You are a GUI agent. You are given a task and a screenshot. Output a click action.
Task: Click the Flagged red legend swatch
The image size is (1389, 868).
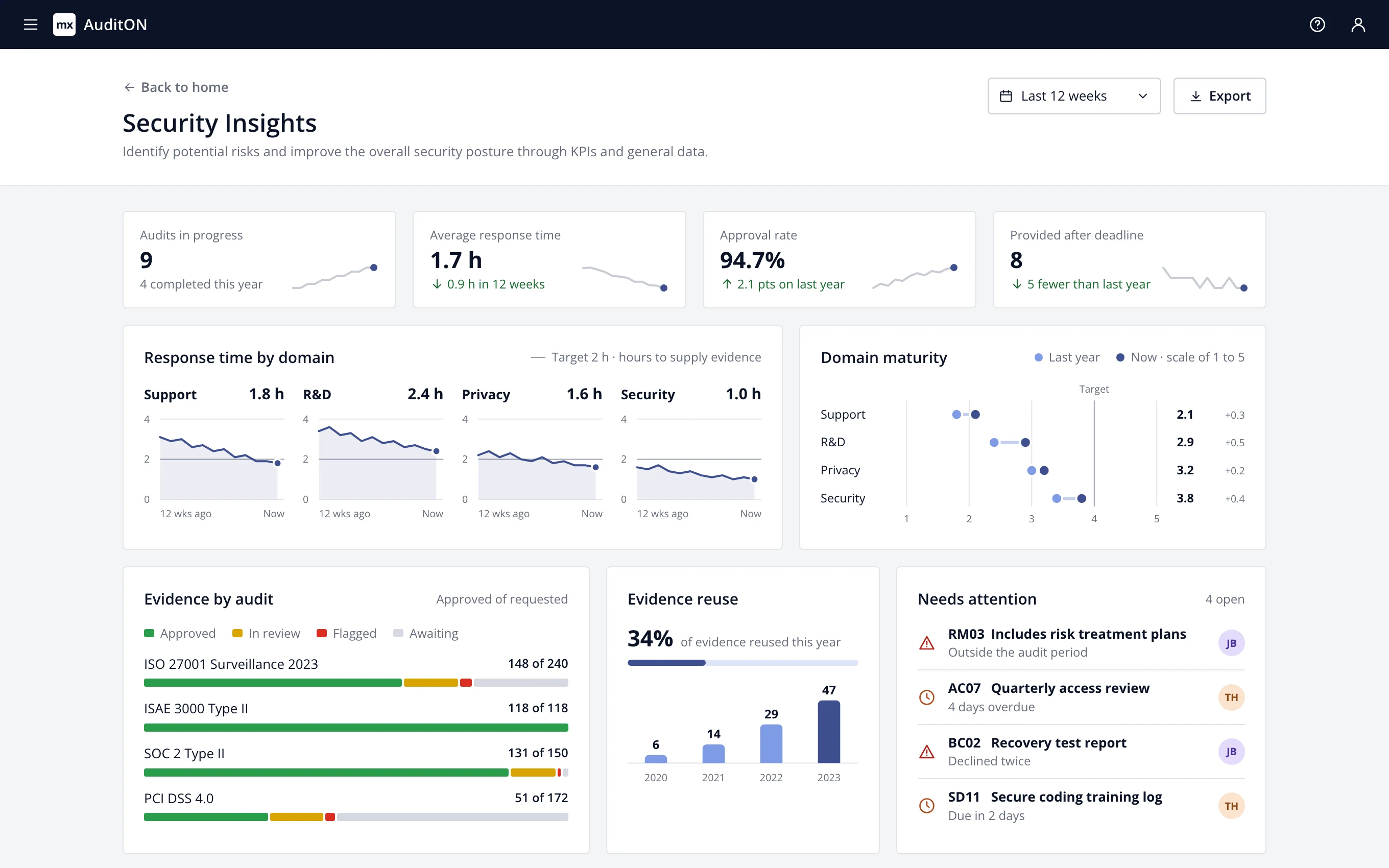(321, 633)
